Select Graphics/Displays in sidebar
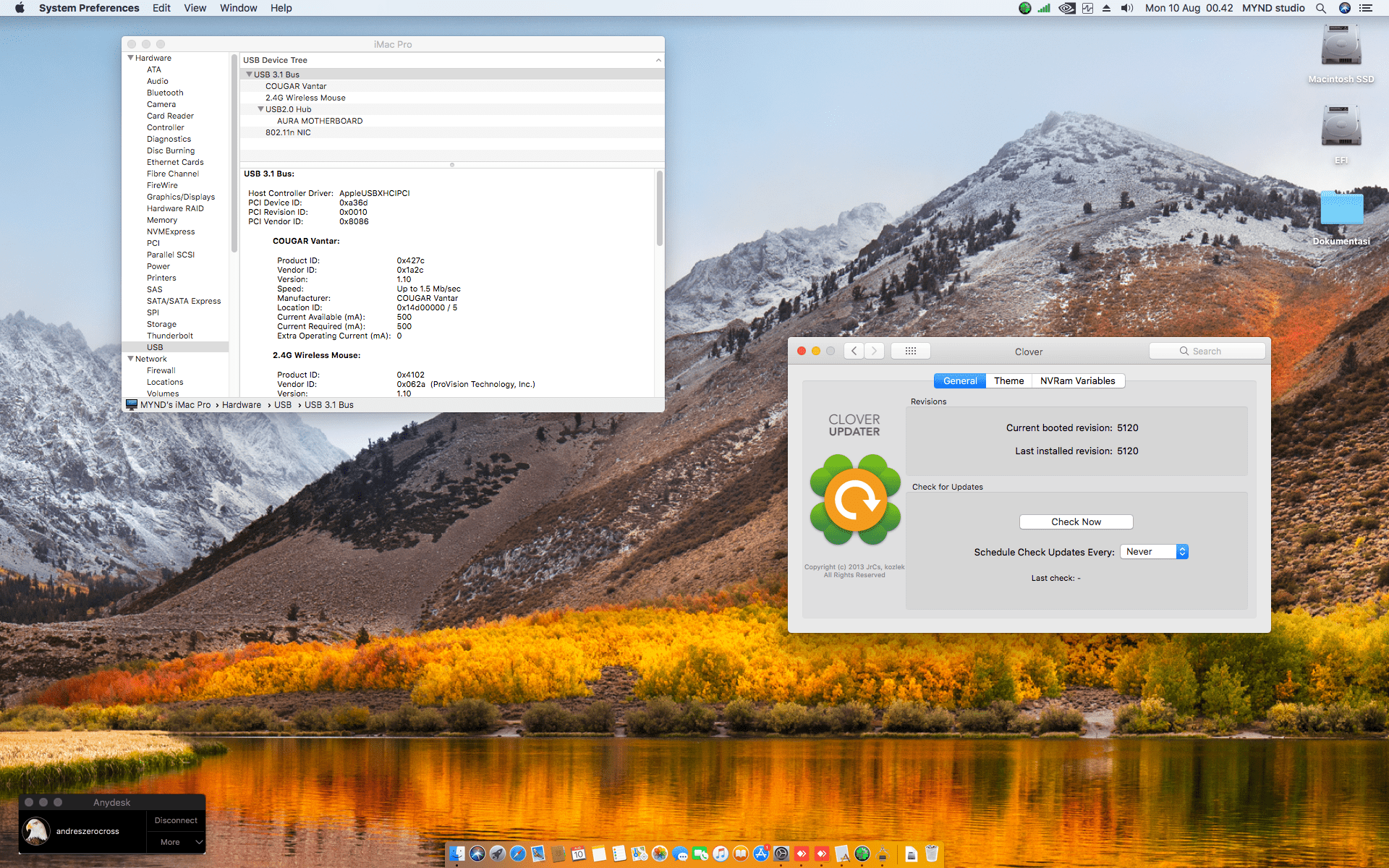Screen dimensions: 1389x868 click(181, 197)
